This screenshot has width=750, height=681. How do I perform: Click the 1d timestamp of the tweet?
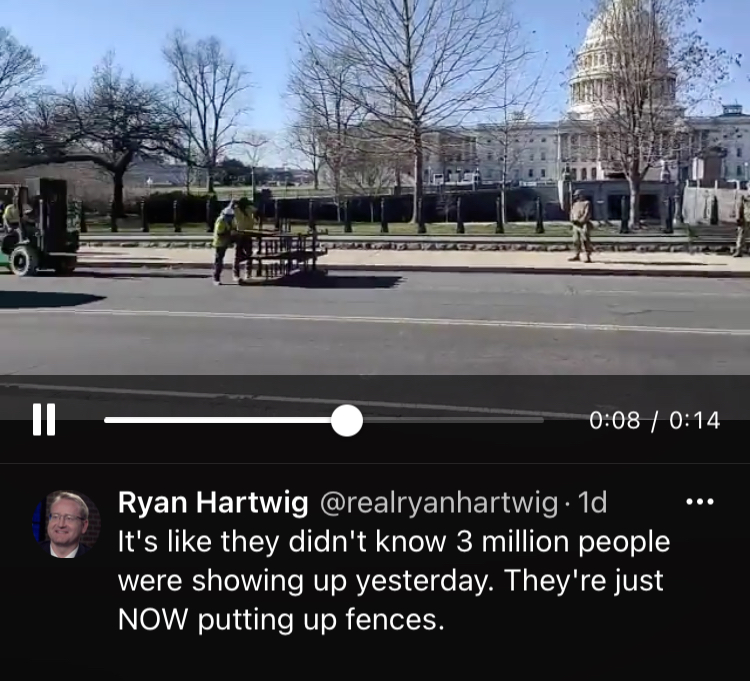point(592,503)
